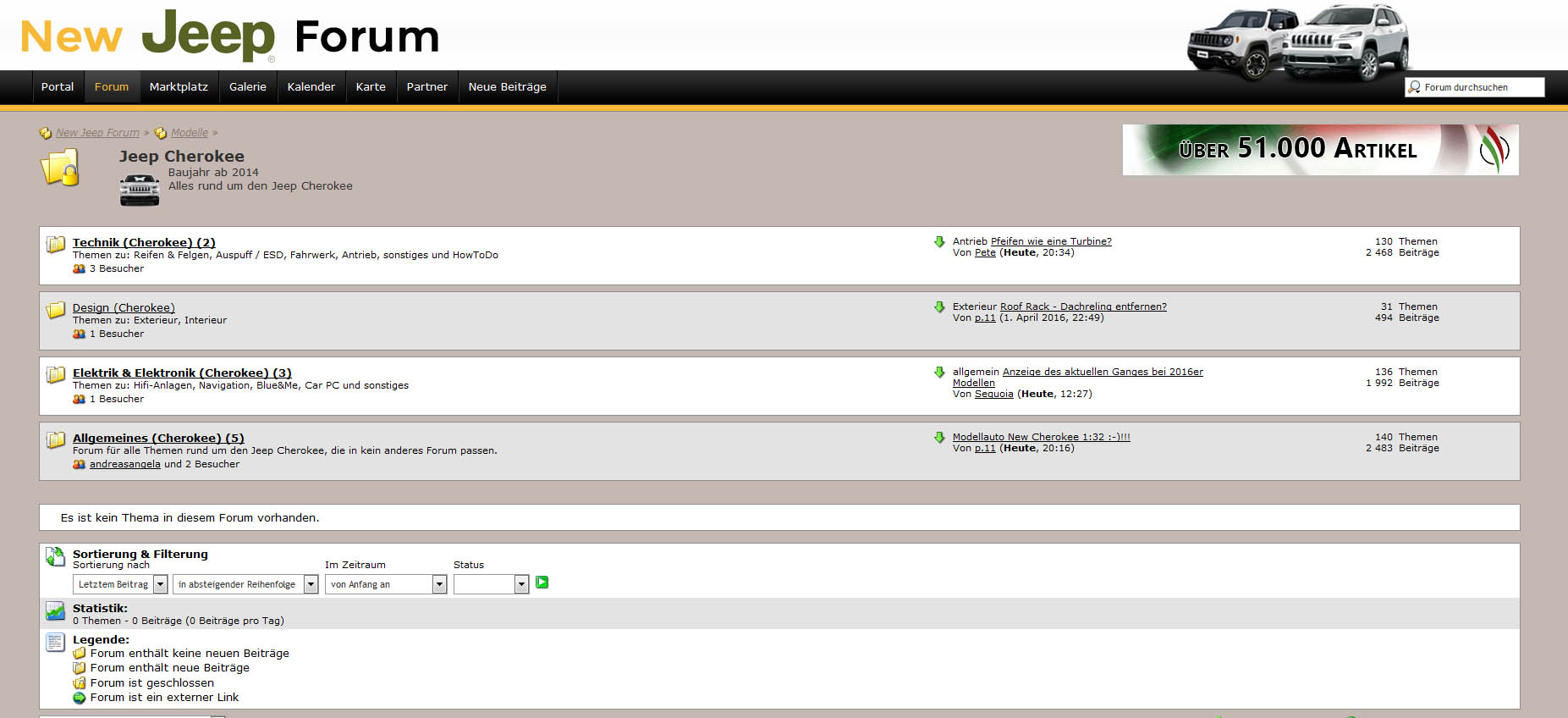Click the Technik (Cherokee) folder icon

click(x=56, y=245)
